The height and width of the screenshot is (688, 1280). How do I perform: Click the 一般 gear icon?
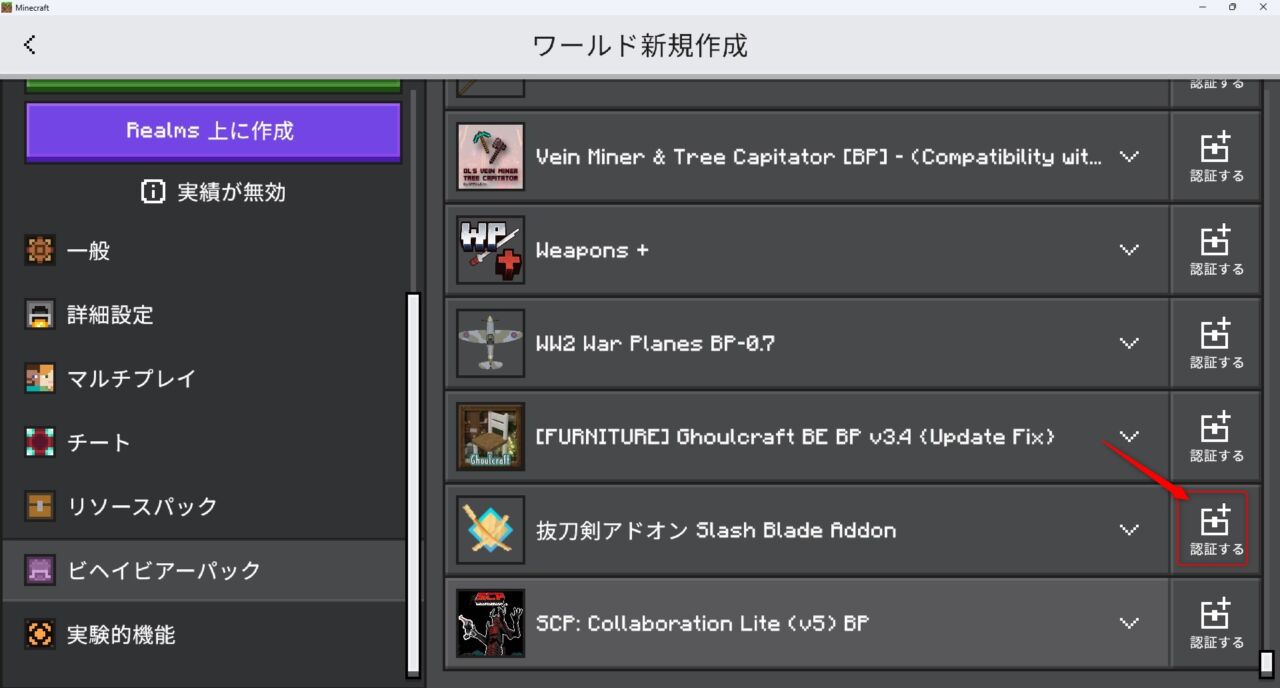tap(40, 251)
